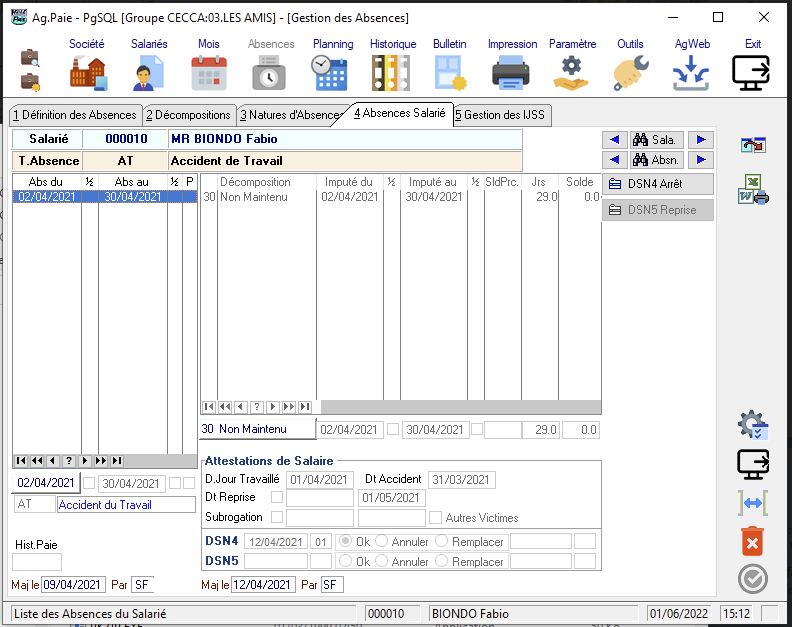Click the AgWeb download icon
This screenshot has height=627, width=792.
point(691,73)
